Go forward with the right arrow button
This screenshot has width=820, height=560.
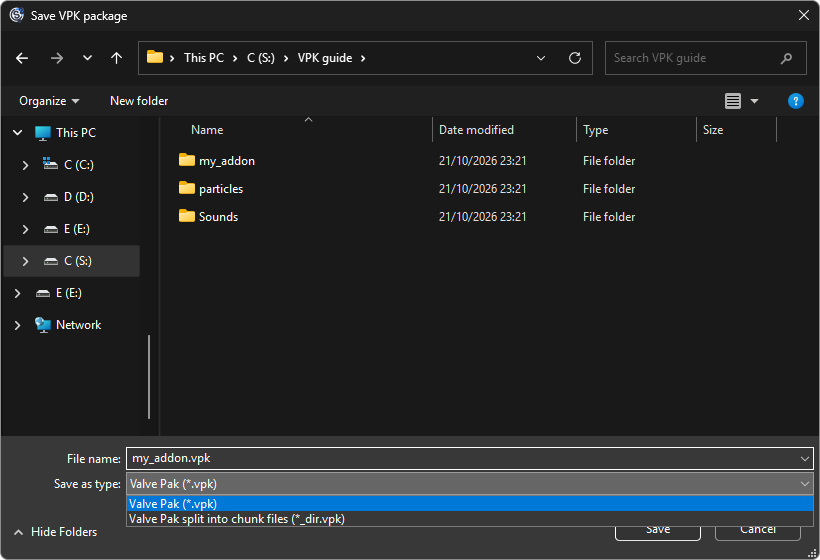tap(56, 58)
